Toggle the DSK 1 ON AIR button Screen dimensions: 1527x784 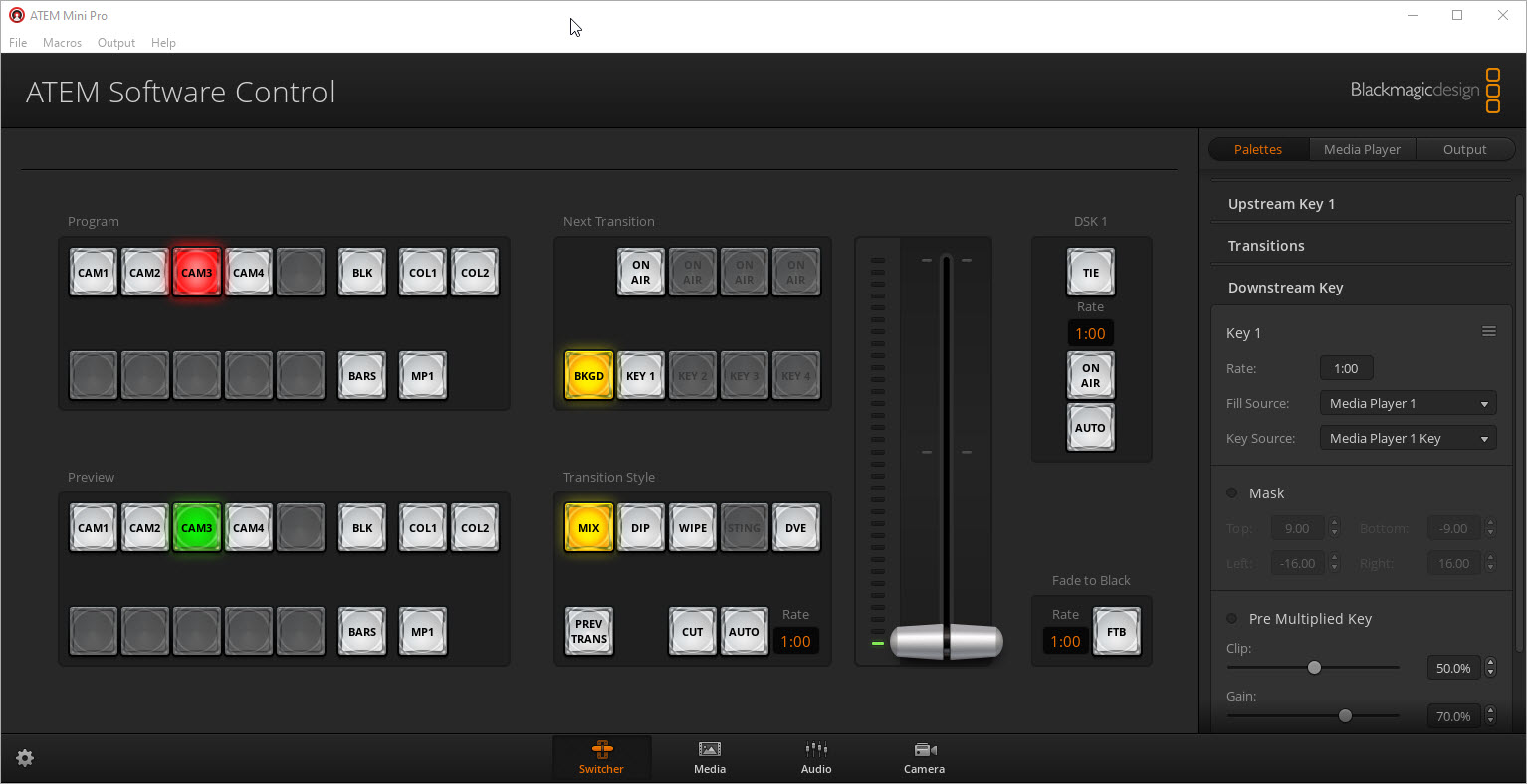(1091, 376)
